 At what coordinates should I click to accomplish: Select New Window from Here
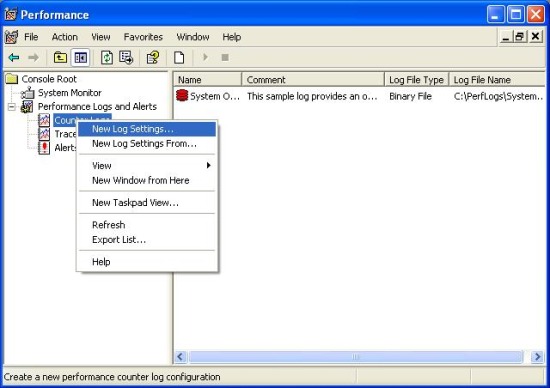[147, 180]
